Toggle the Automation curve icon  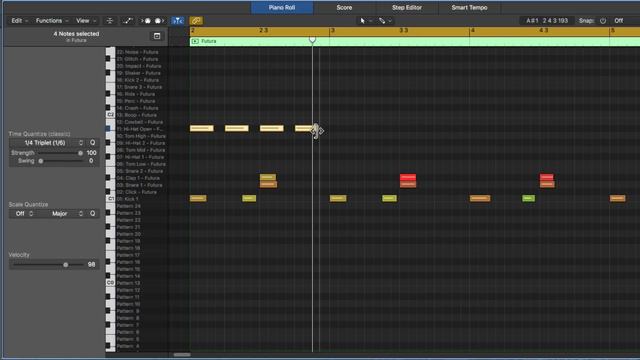[128, 20]
